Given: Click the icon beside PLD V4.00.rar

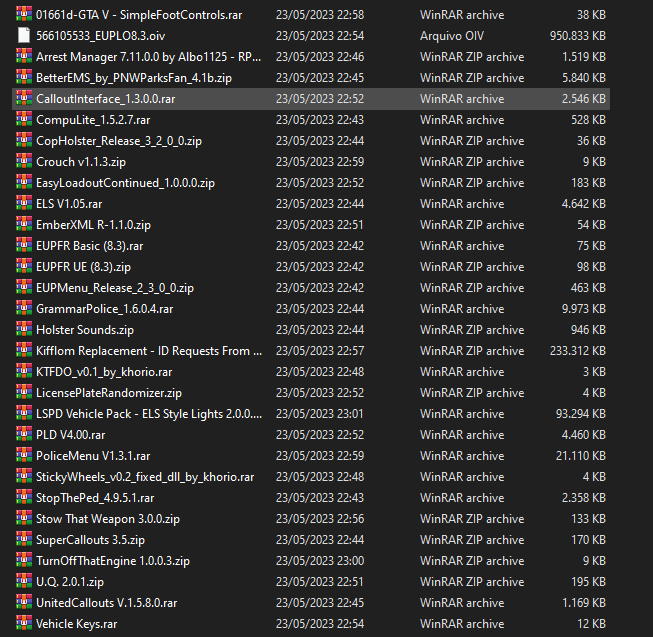Looking at the screenshot, I should [24, 434].
